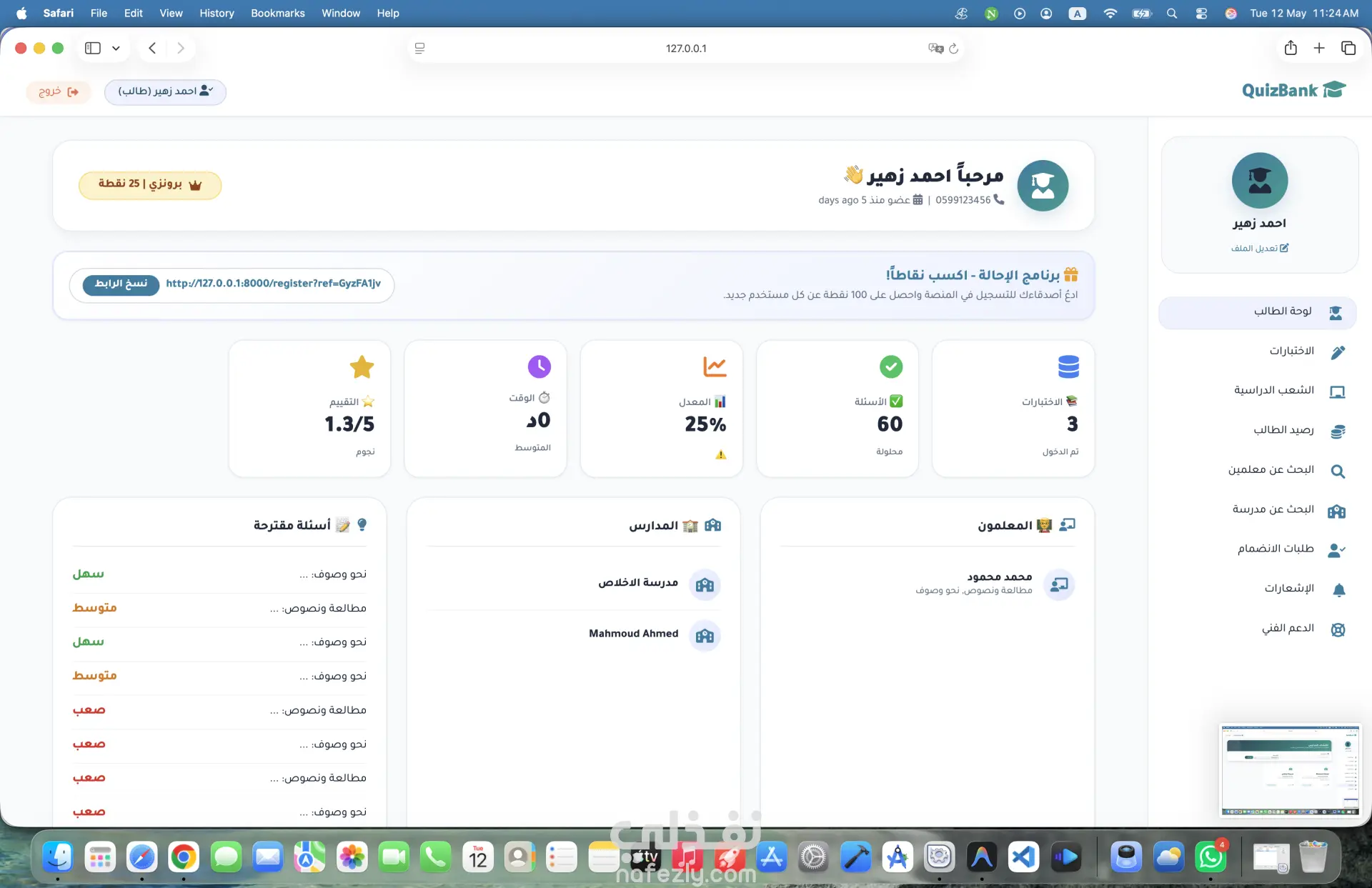1372x888 pixels.
Task: Click the school icon beside Mahmoud Ahmed
Action: point(705,636)
